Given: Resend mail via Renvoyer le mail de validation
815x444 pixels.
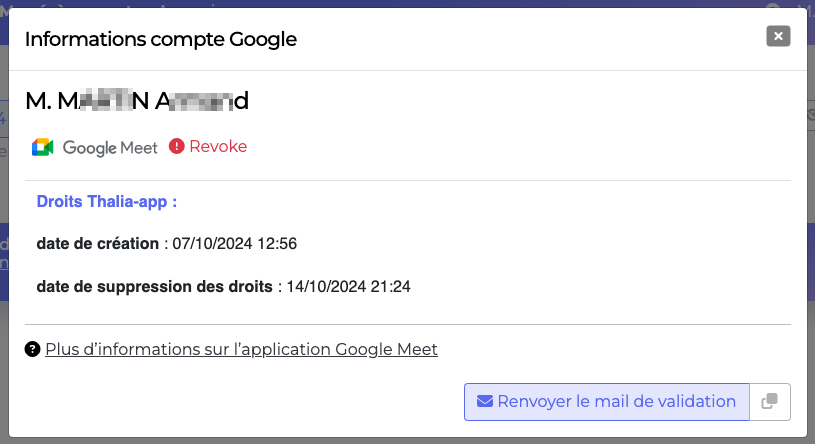Looking at the screenshot, I should 607,402.
